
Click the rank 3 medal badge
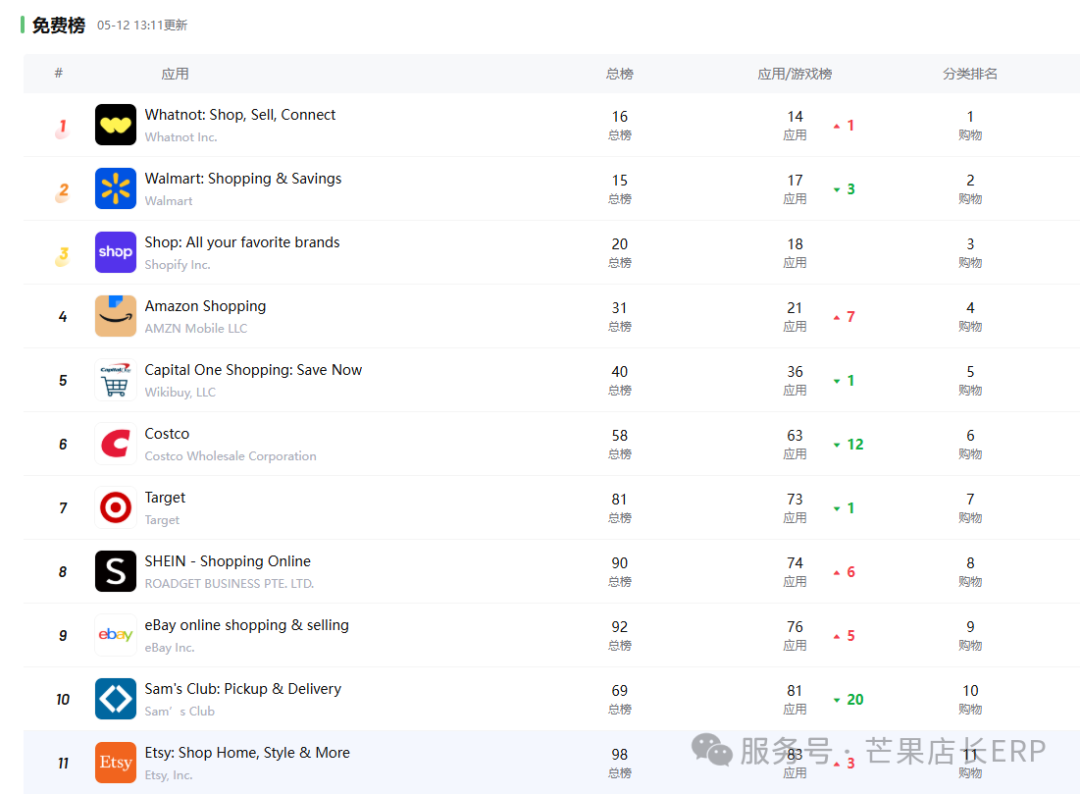coord(63,255)
